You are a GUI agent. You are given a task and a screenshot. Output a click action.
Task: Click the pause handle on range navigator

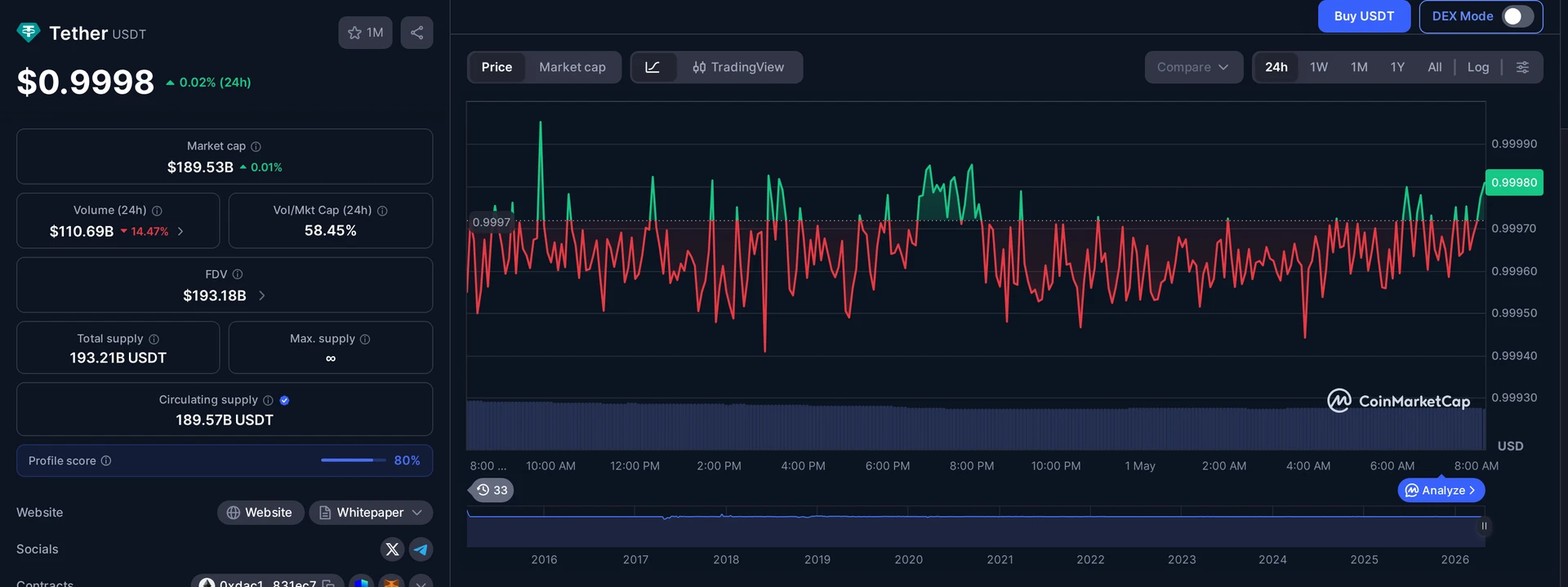(x=1484, y=526)
